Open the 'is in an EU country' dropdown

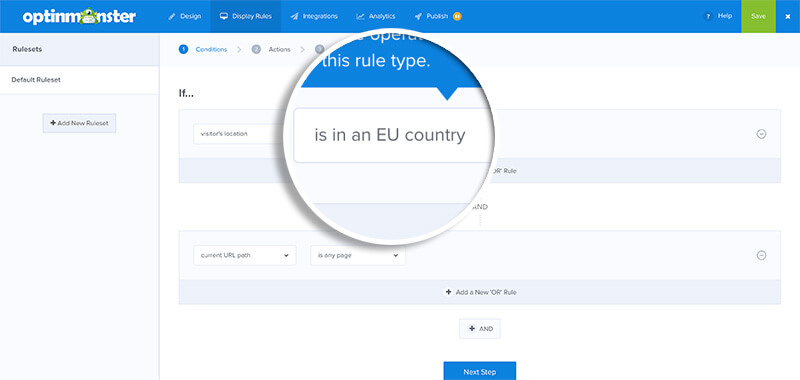[393, 135]
